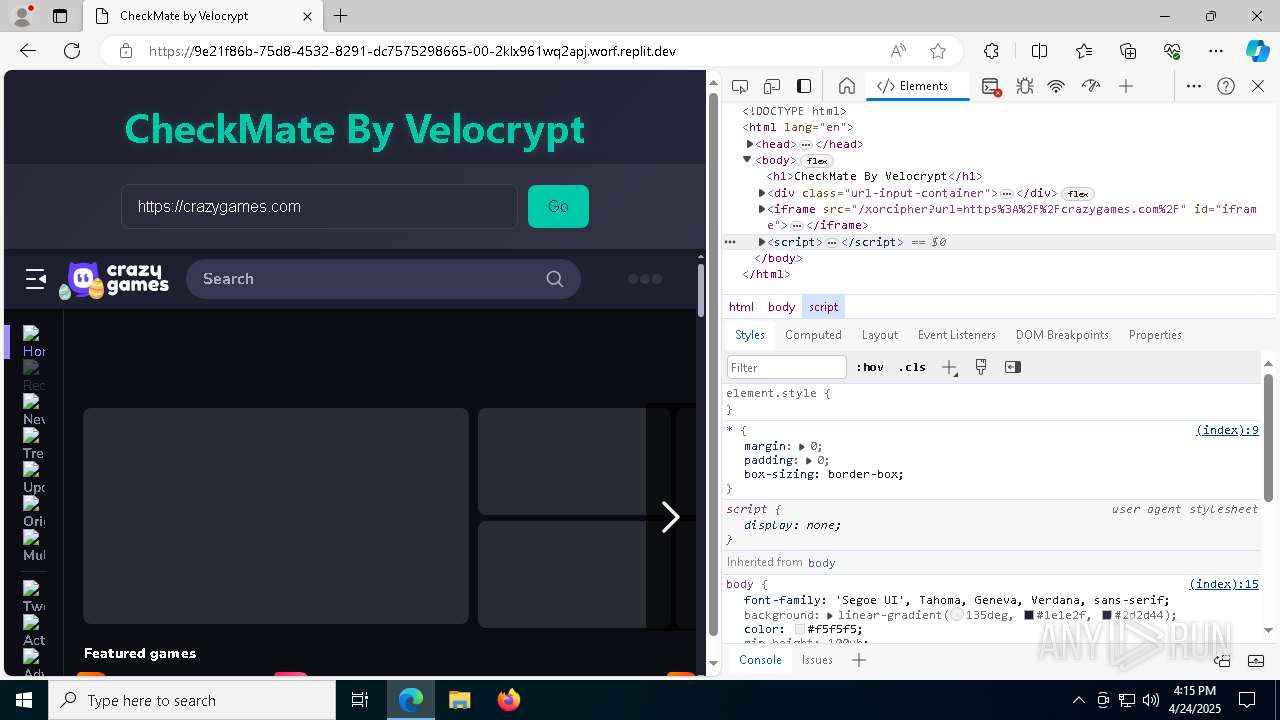1280x720 pixels.
Task: Open Collections icon
Action: (x=1128, y=51)
